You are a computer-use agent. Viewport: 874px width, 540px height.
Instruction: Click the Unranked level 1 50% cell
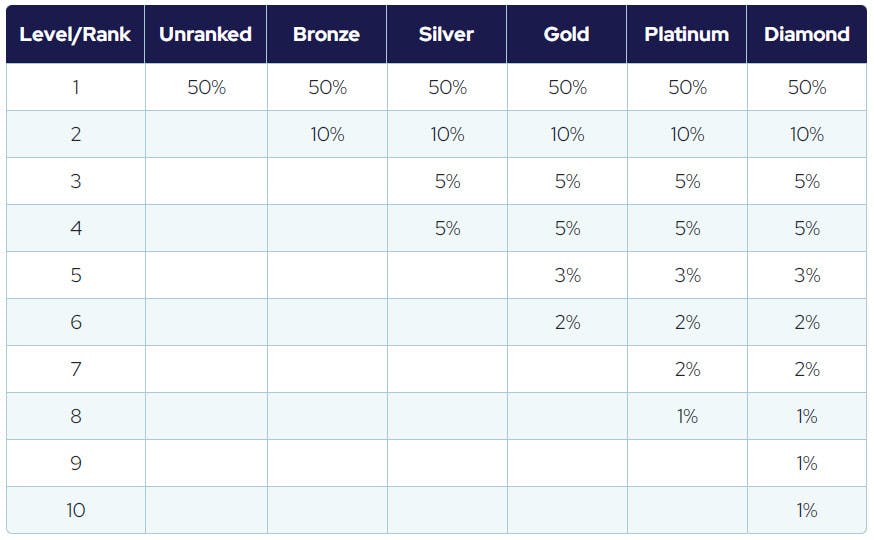coord(206,87)
